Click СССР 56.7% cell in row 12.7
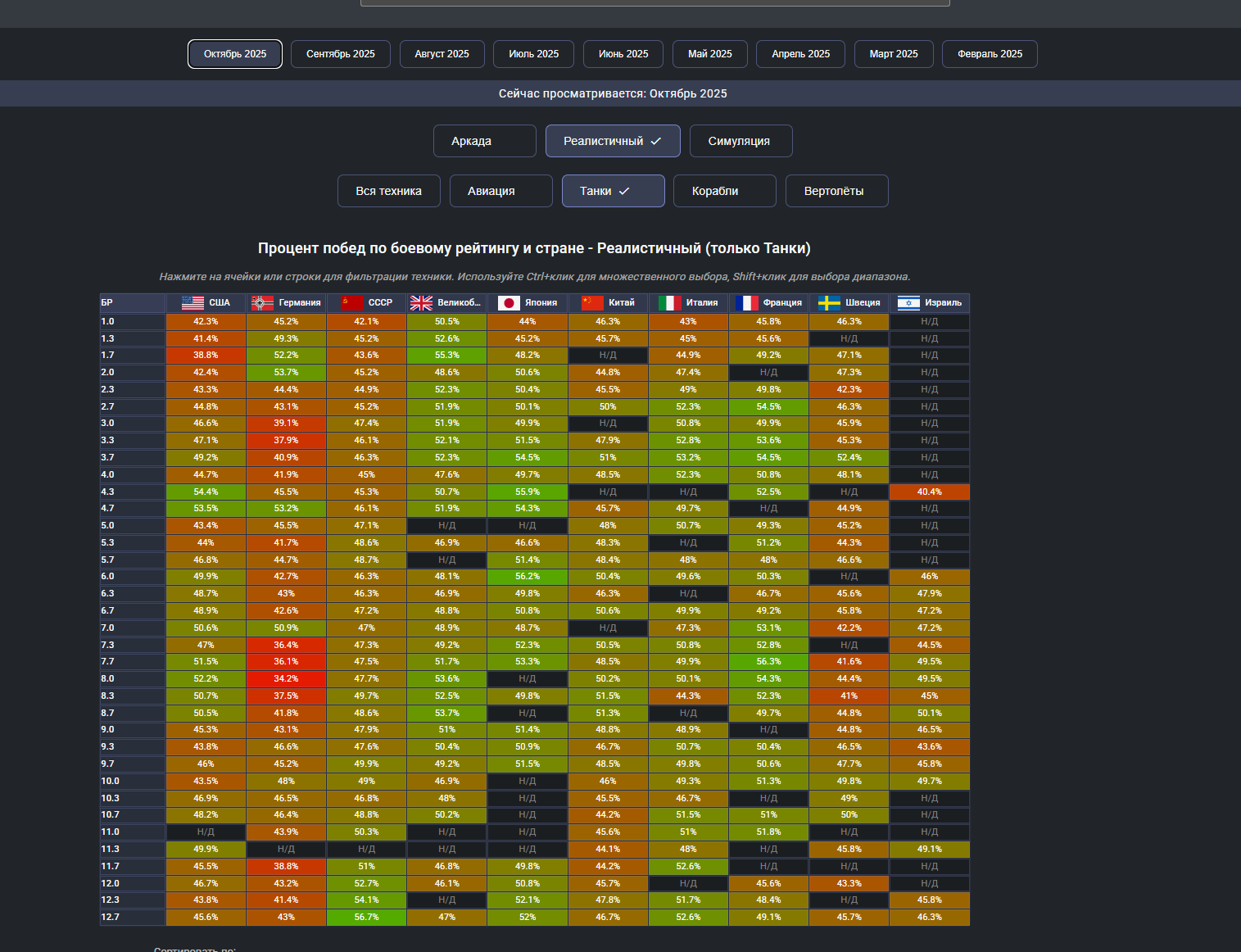1241x952 pixels. [366, 918]
